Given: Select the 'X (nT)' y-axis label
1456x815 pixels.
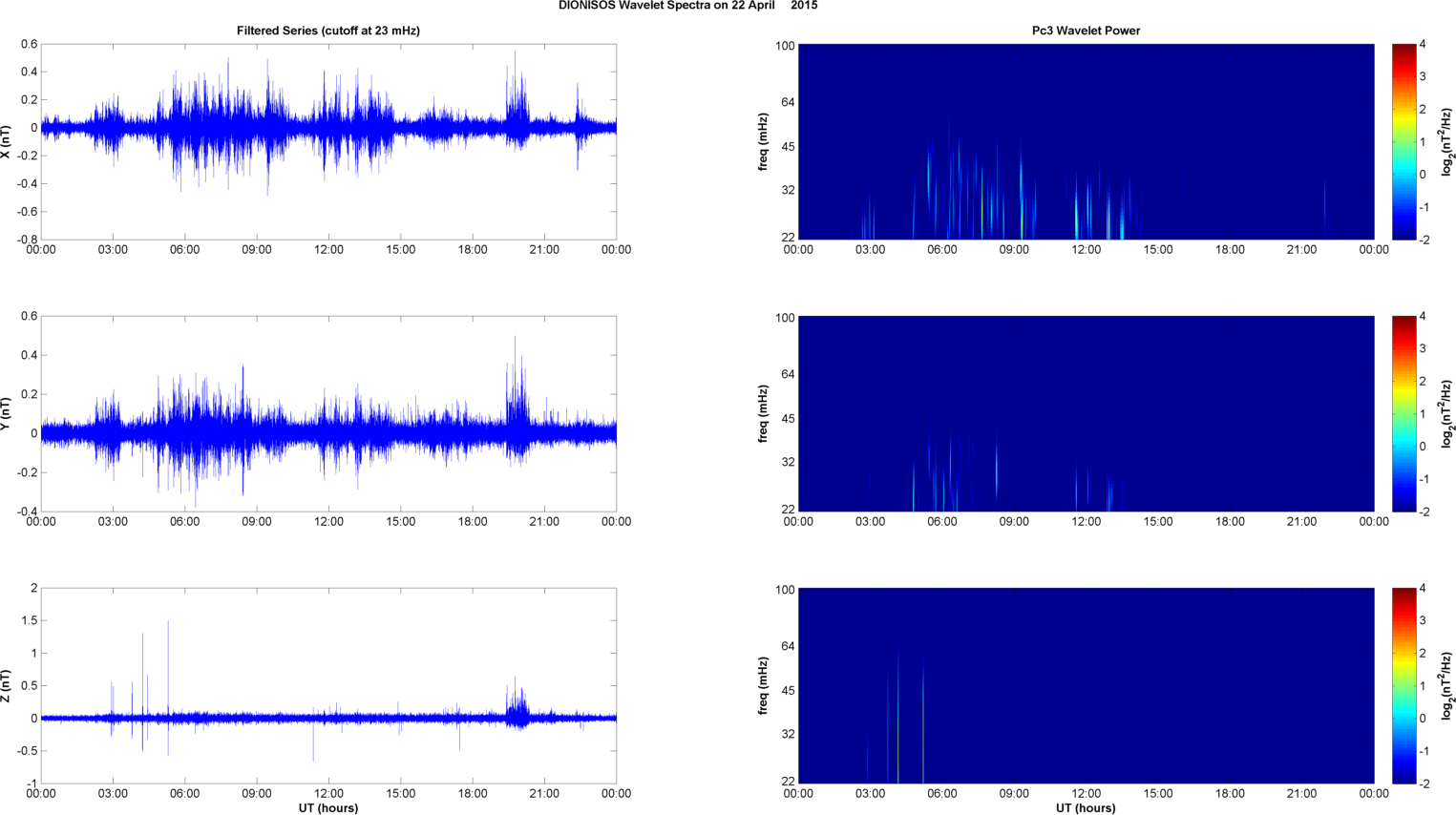Looking at the screenshot, I should click(x=7, y=141).
